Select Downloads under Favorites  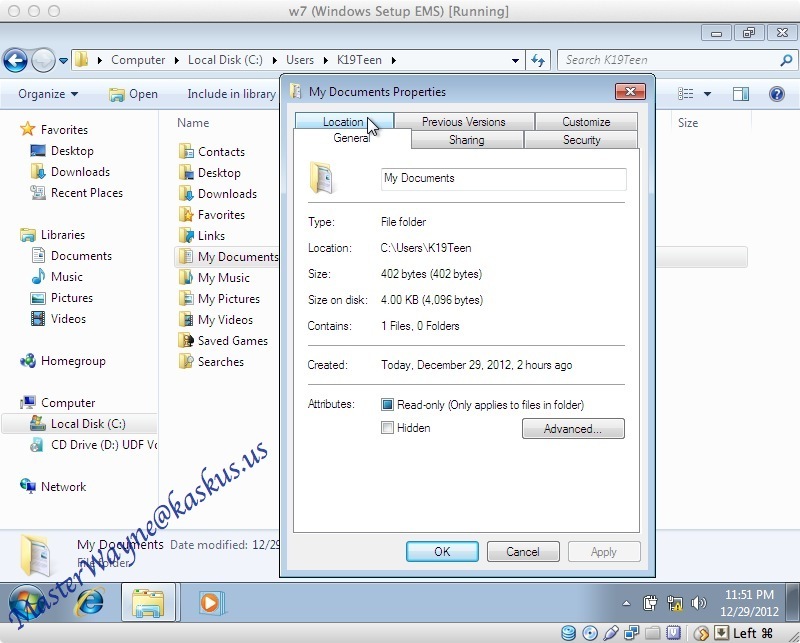(70, 172)
